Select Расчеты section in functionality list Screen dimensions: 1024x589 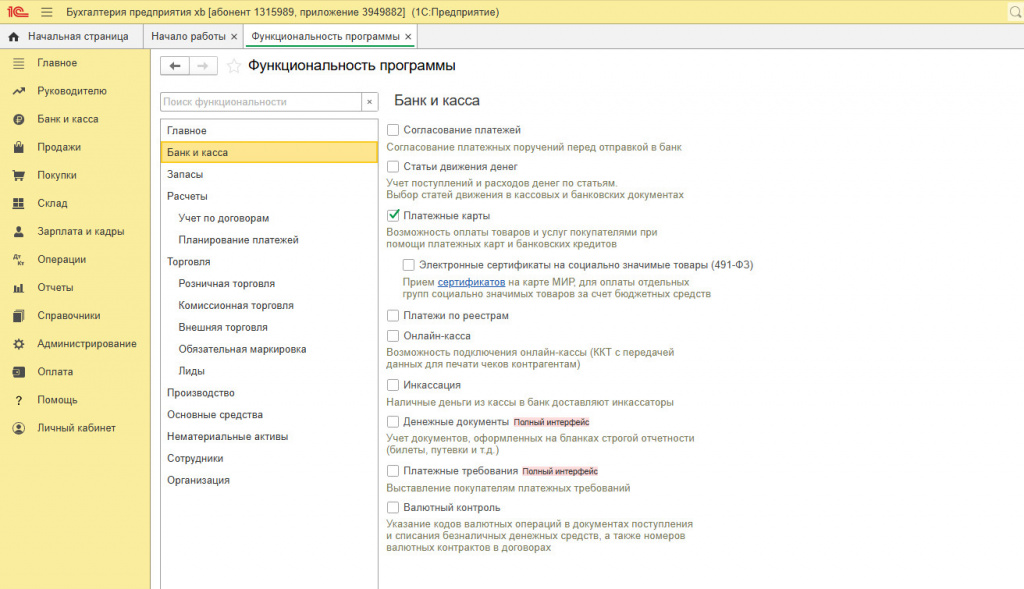[187, 196]
